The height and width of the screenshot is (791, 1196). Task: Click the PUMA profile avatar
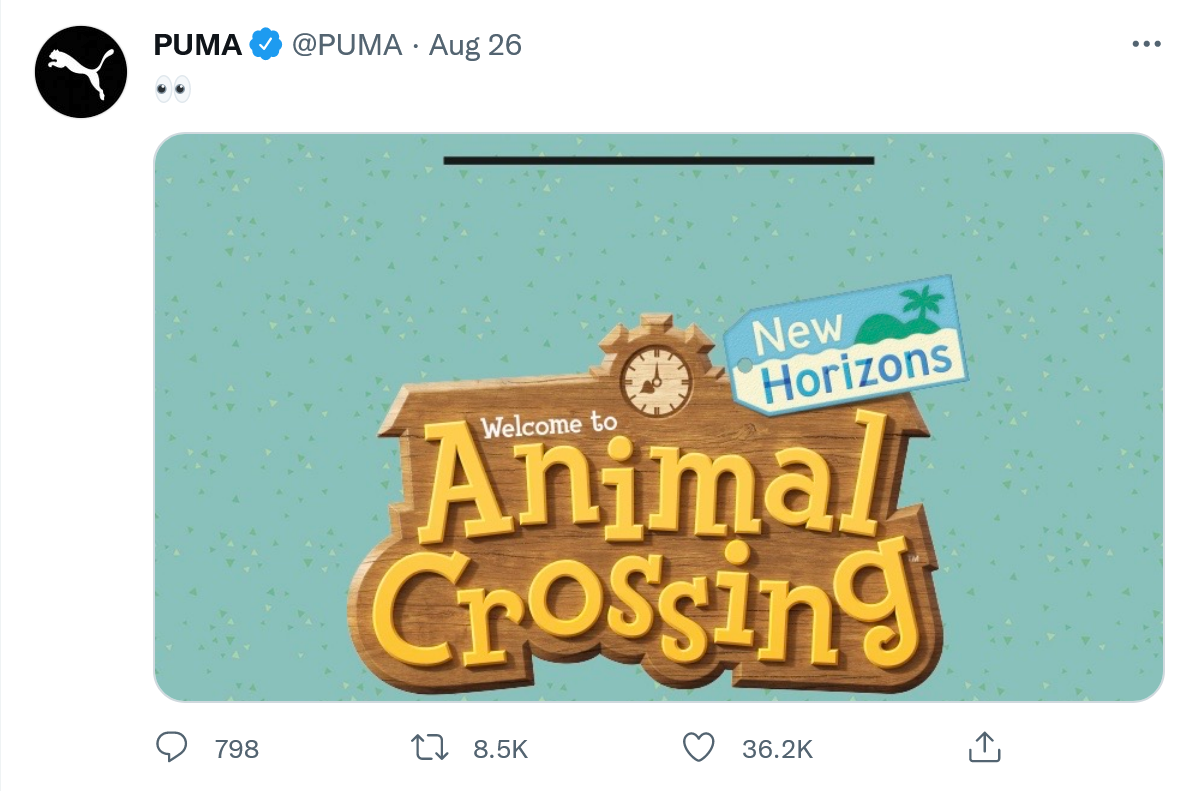click(81, 72)
